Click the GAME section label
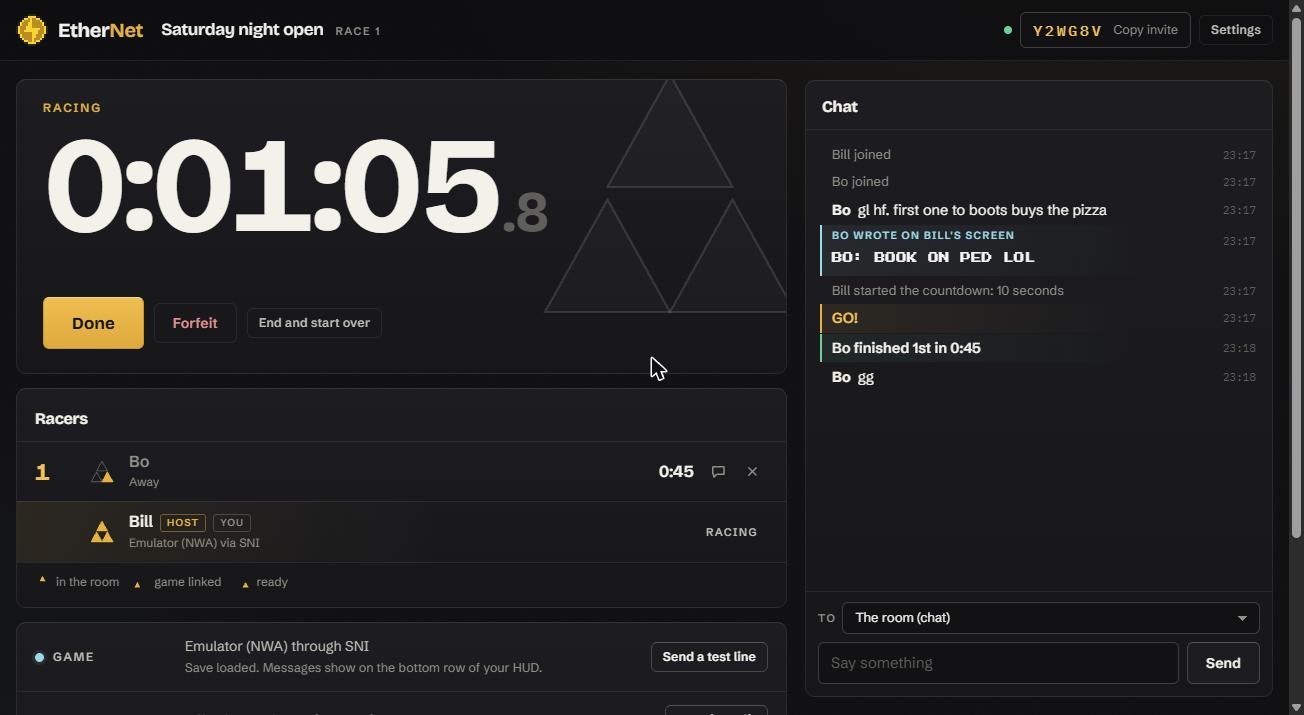Screen dimensions: 1304x715 point(73,657)
